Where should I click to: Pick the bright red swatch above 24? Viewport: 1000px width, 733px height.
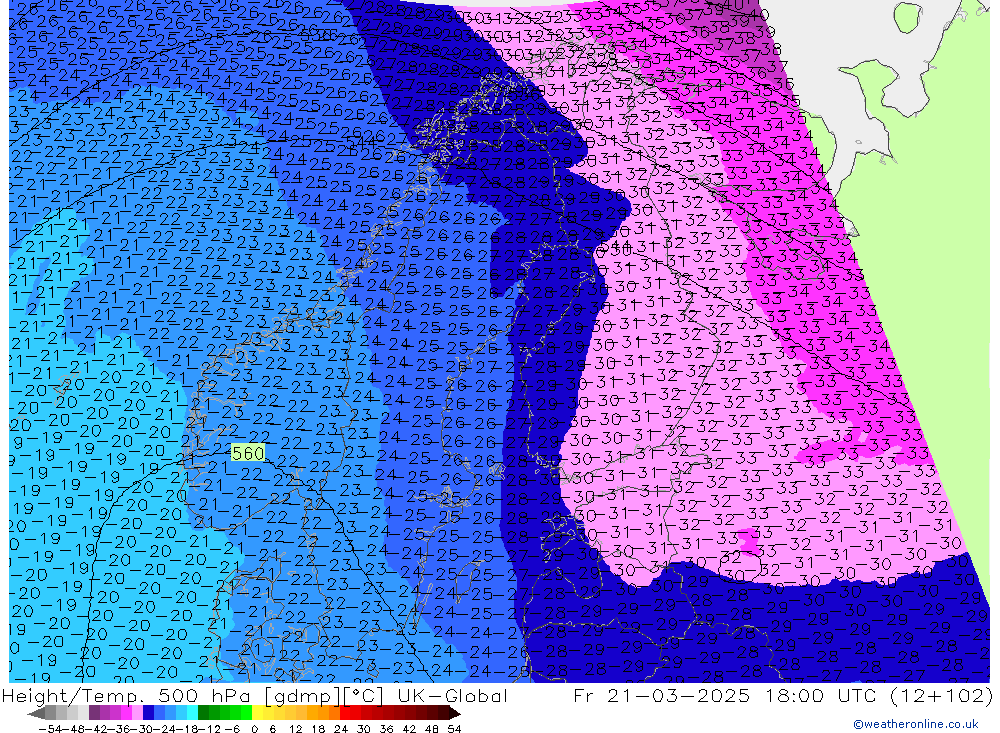(x=345, y=713)
